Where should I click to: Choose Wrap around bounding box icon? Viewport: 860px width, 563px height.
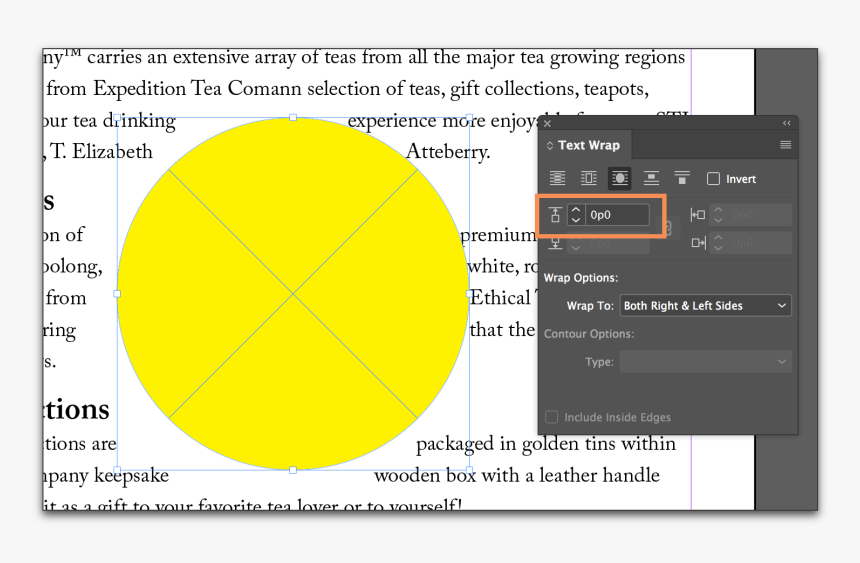click(x=589, y=178)
